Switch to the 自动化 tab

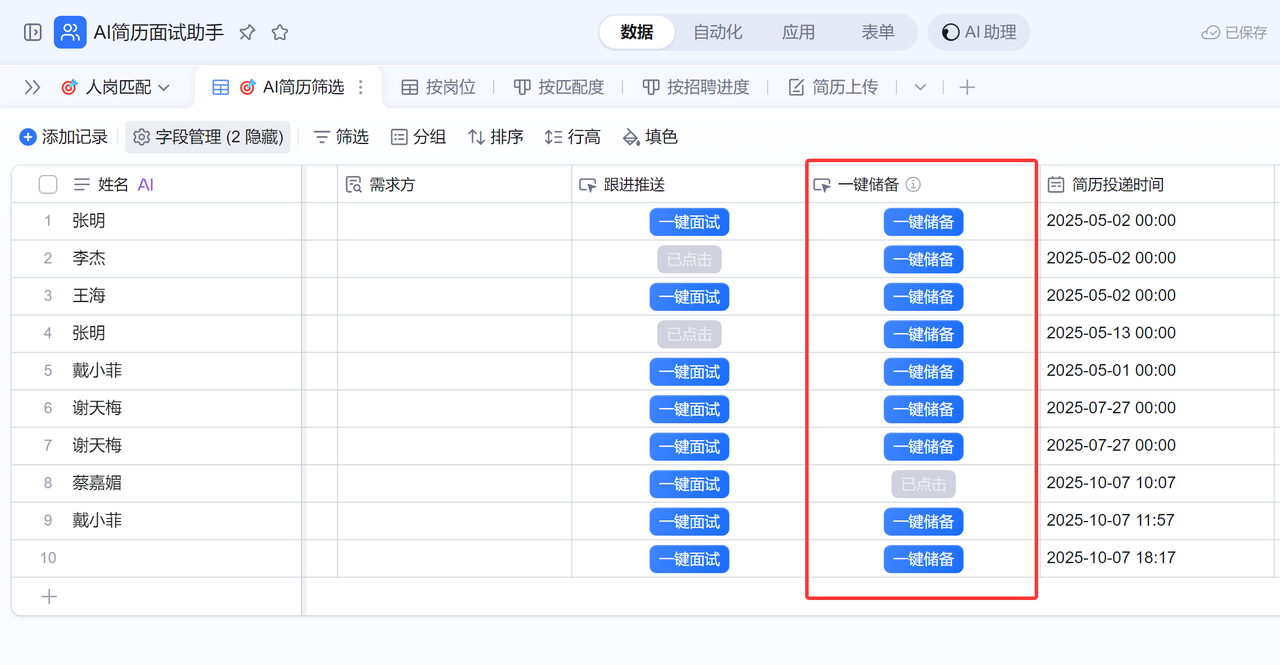[717, 32]
